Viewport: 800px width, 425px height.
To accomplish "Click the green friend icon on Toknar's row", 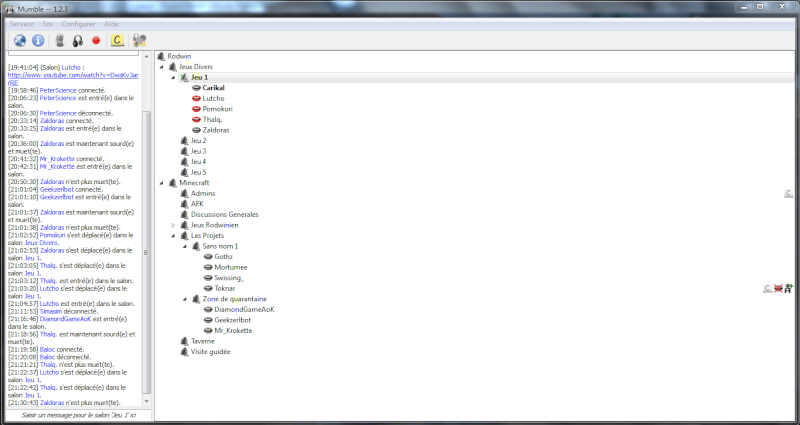I will pos(789,288).
